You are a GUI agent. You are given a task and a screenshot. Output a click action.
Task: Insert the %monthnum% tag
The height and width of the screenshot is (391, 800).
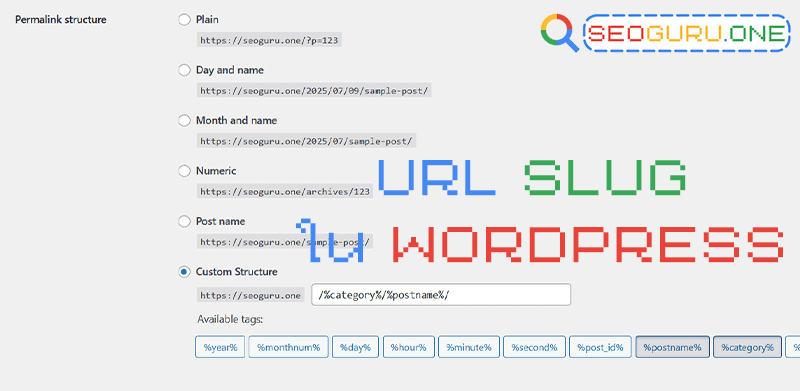[288, 347]
